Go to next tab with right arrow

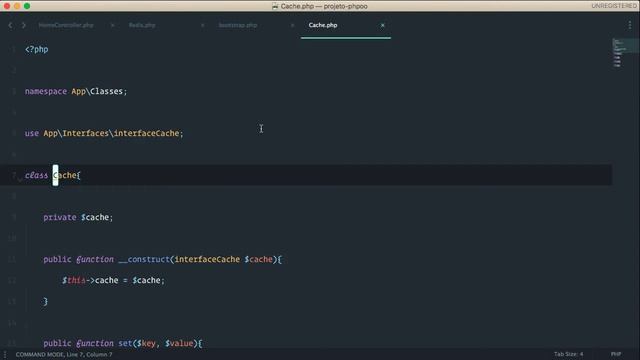pyautogui.click(x=24, y=25)
